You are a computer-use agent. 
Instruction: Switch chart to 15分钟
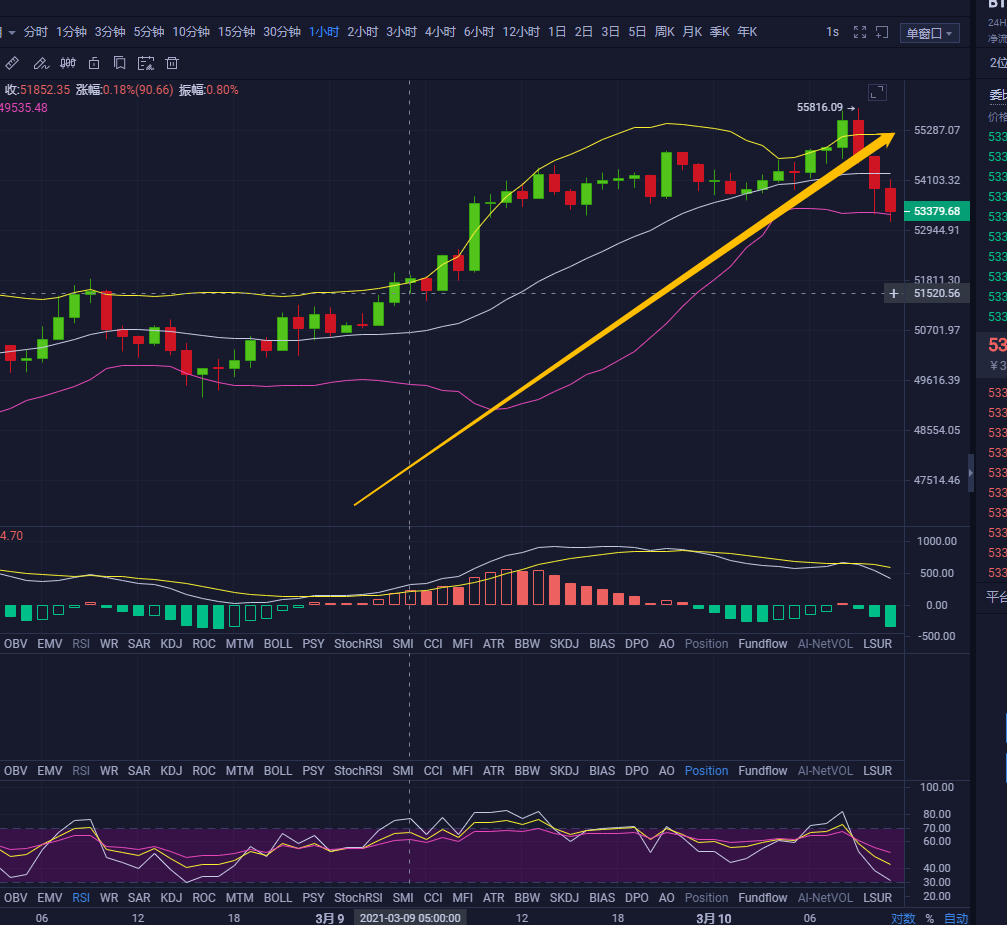pos(236,32)
